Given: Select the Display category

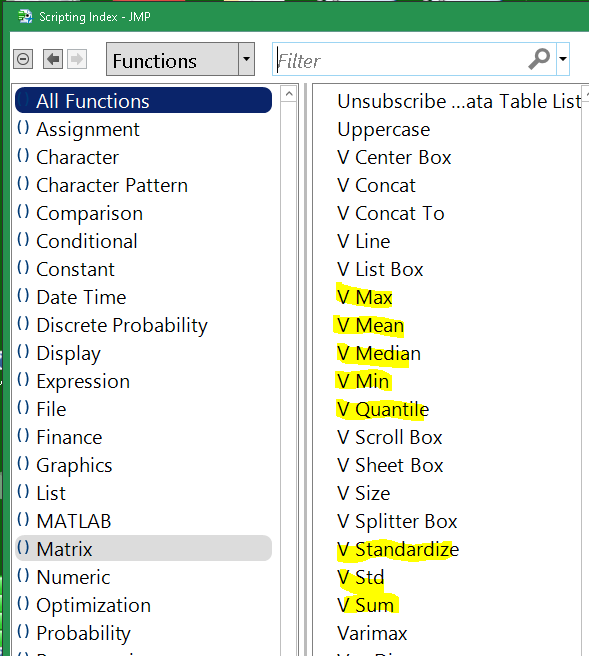Looking at the screenshot, I should tap(69, 354).
